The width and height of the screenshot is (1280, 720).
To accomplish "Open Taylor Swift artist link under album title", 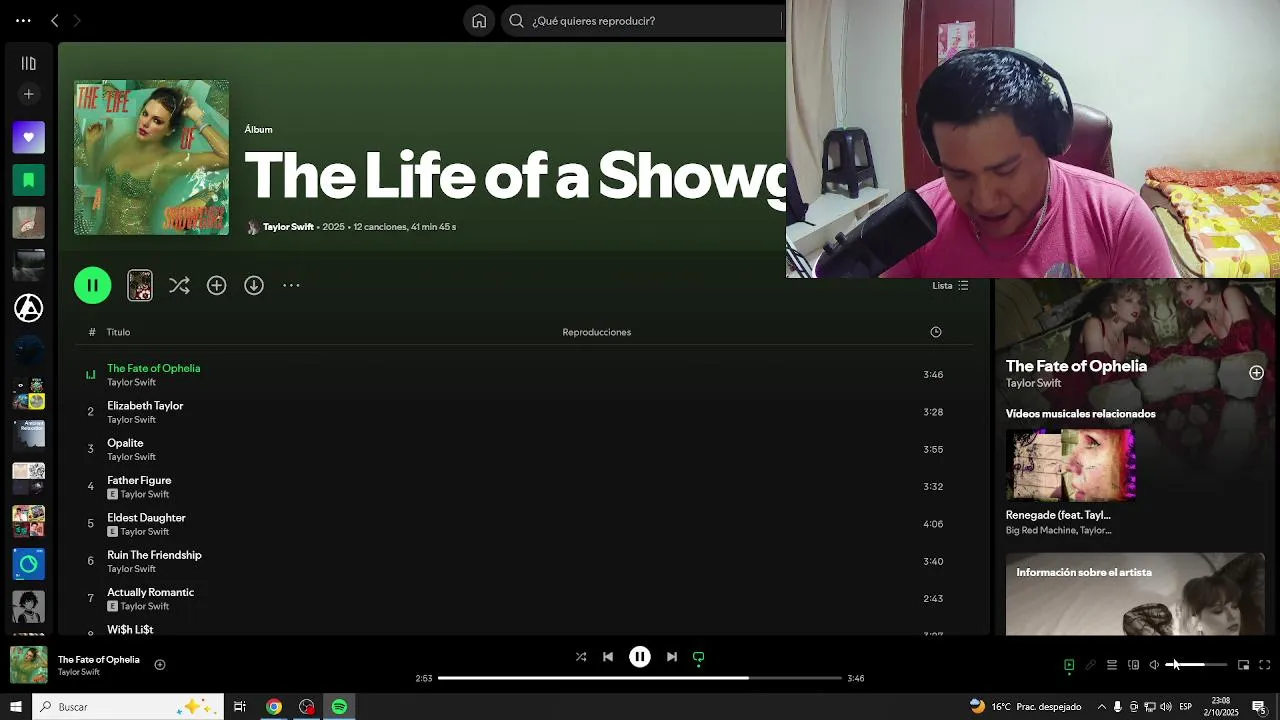I will pos(288,227).
